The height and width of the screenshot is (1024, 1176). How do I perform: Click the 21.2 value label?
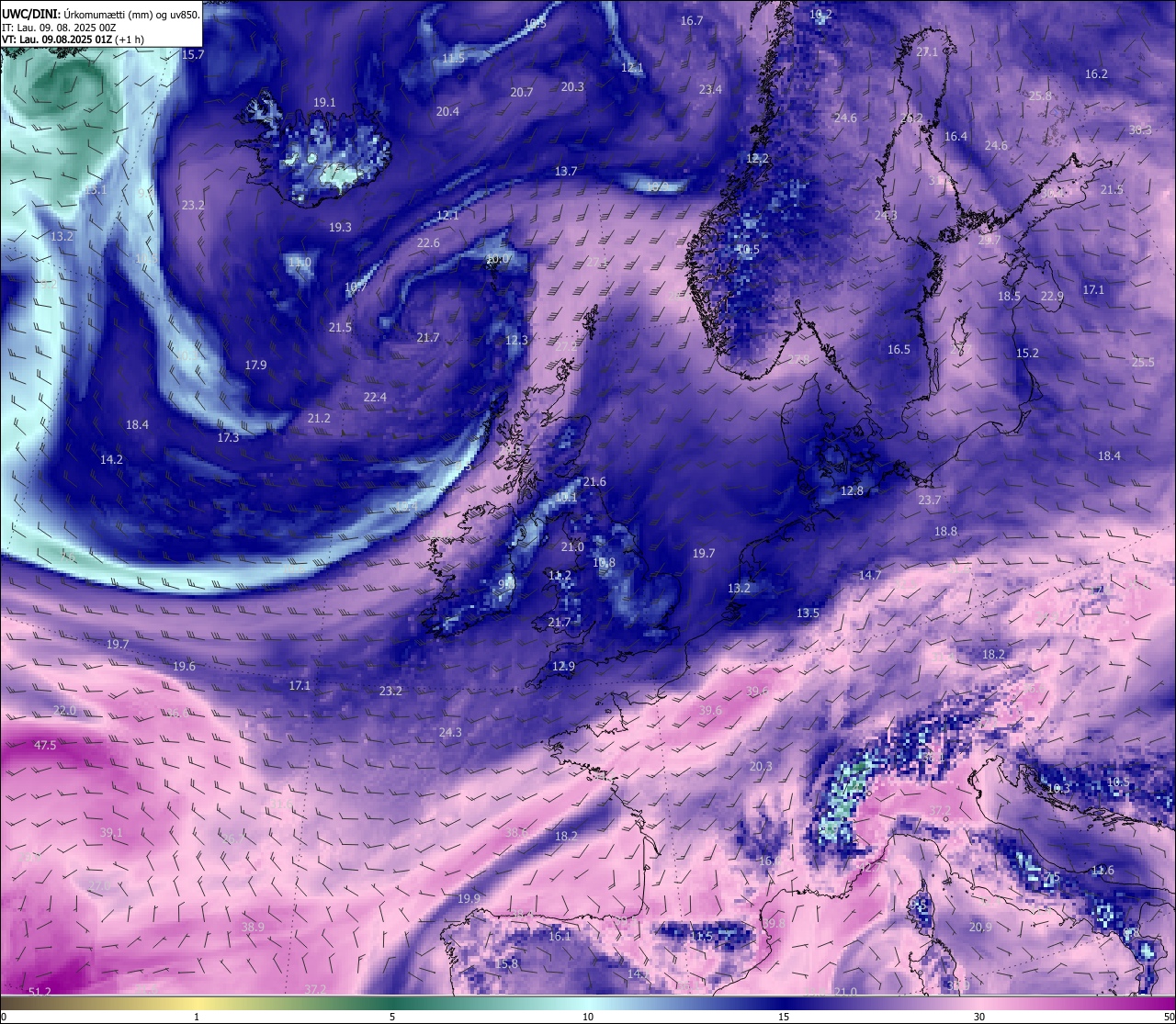pos(319,418)
